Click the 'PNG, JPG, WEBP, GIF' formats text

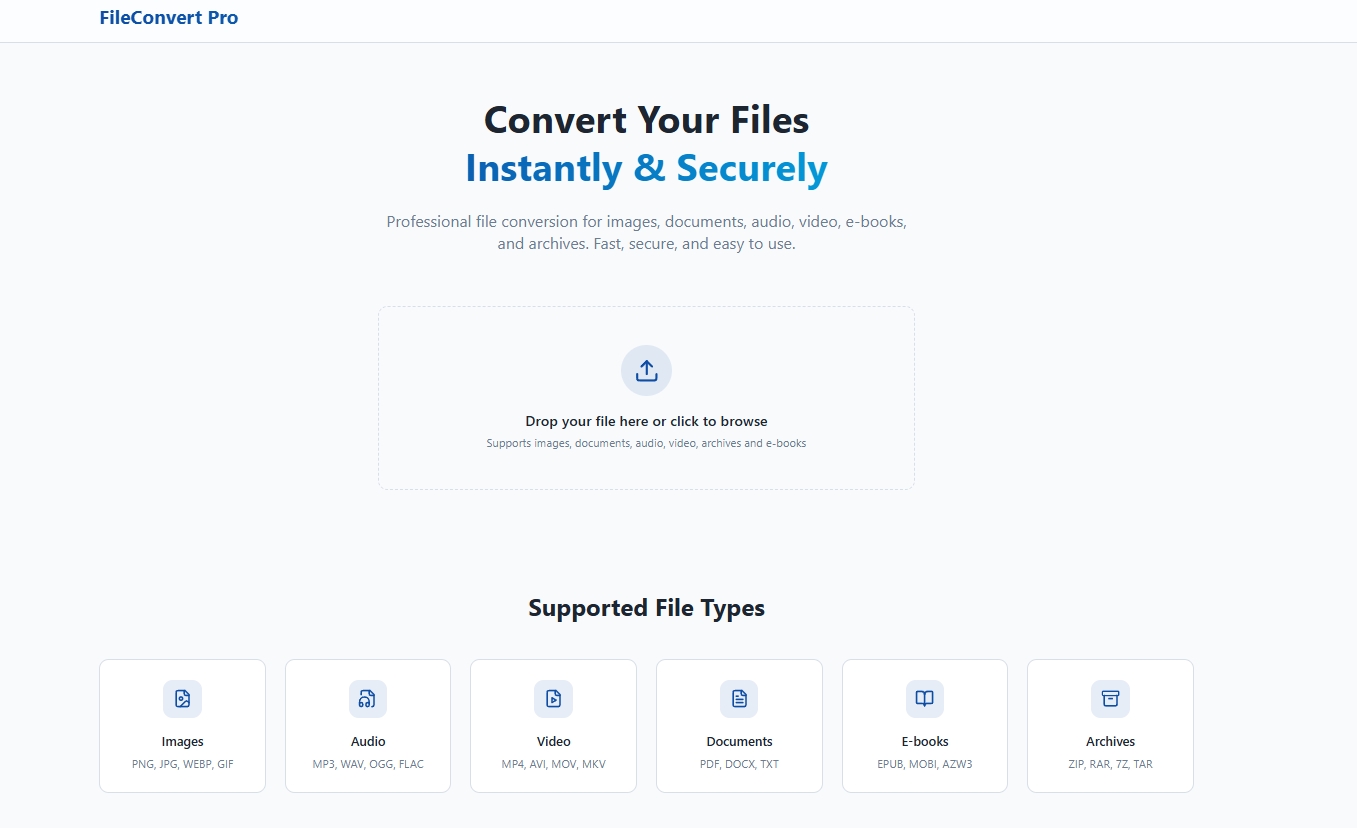182,764
